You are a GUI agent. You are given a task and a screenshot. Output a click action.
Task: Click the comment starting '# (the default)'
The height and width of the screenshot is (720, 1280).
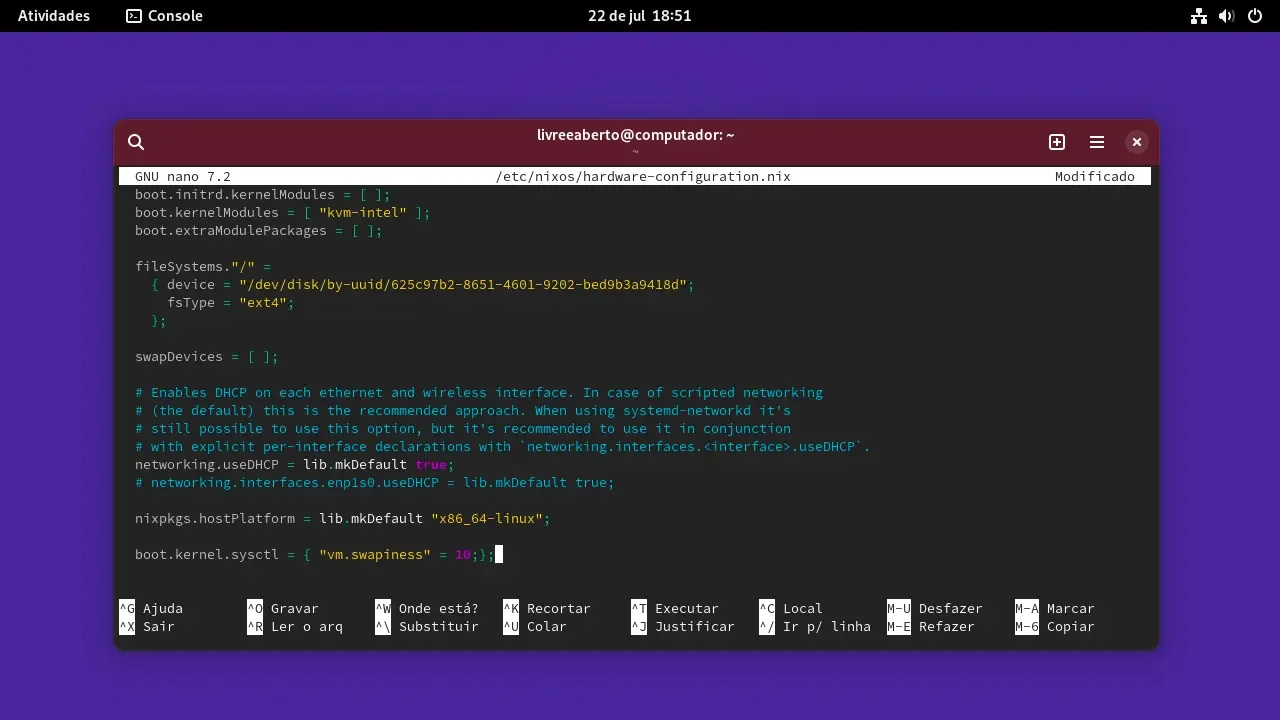(463, 410)
